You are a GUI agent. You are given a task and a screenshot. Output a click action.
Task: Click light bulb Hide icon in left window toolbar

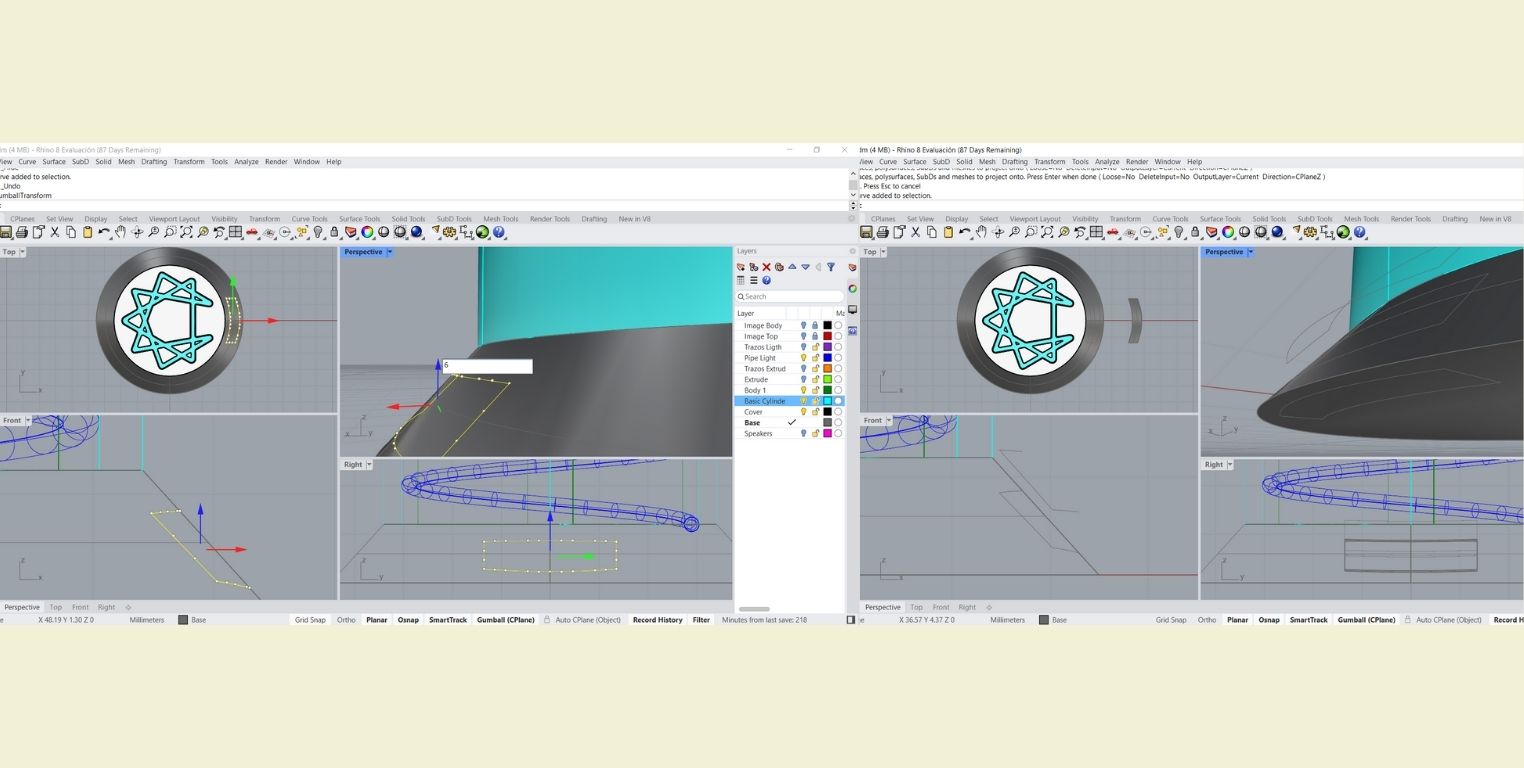(318, 232)
